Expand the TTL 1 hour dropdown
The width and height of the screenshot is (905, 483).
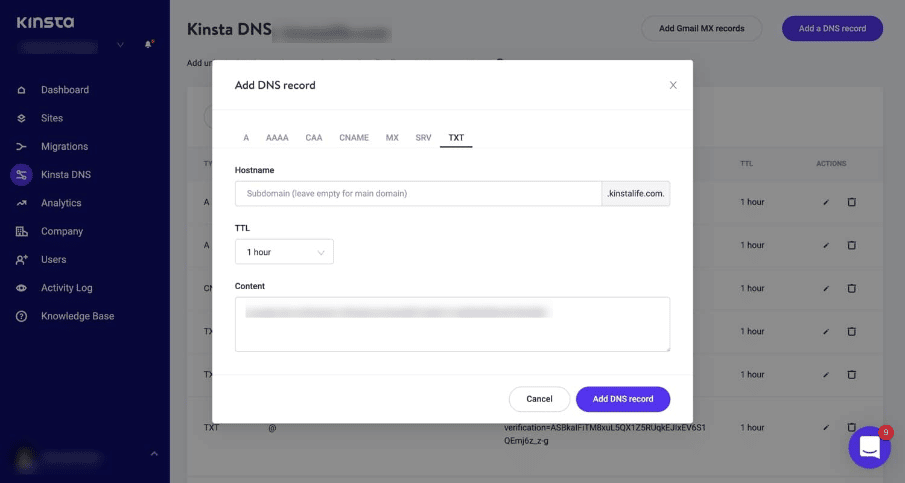point(284,252)
